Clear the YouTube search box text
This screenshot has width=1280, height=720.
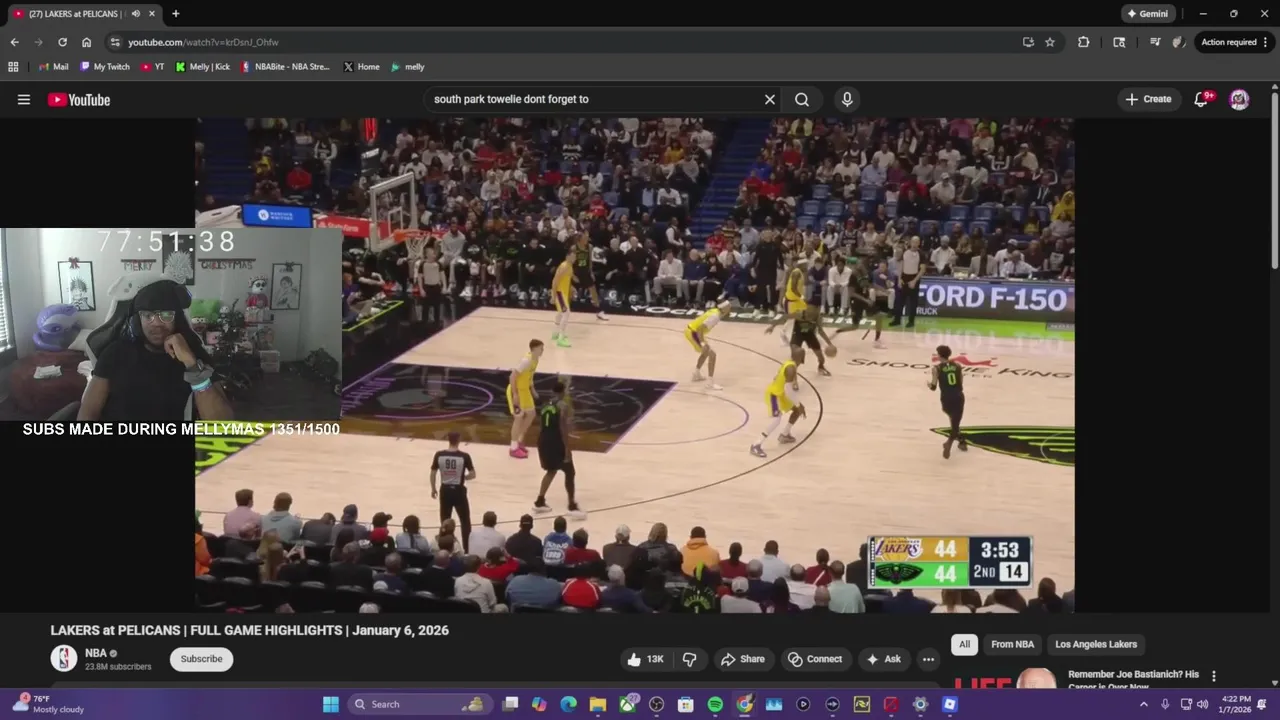pos(770,99)
